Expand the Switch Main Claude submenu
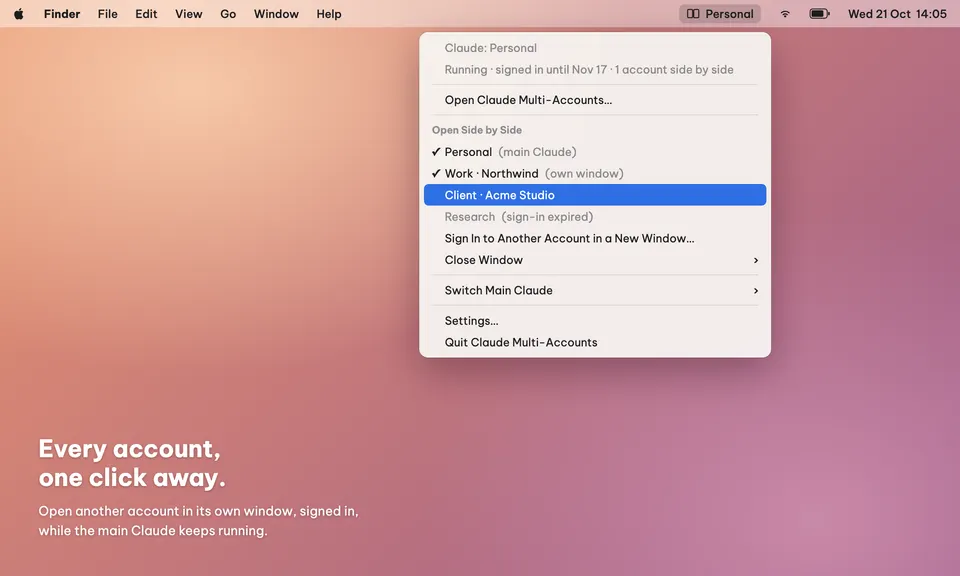960x576 pixels. pos(595,290)
